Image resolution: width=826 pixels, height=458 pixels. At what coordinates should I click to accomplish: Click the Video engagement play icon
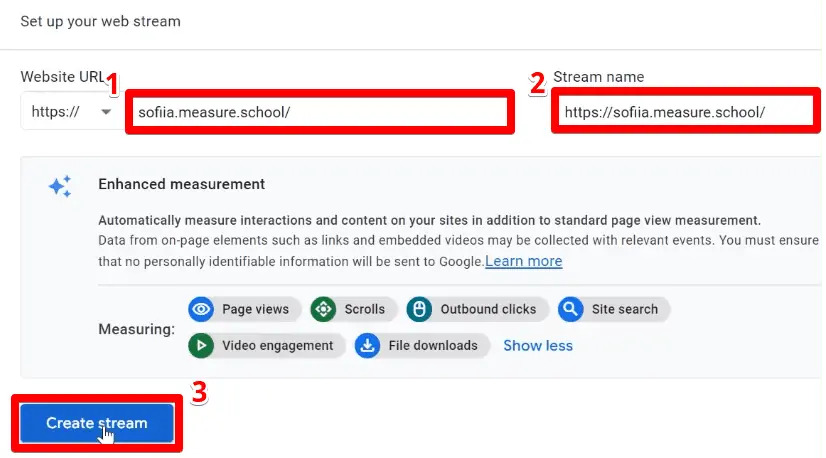pos(201,345)
